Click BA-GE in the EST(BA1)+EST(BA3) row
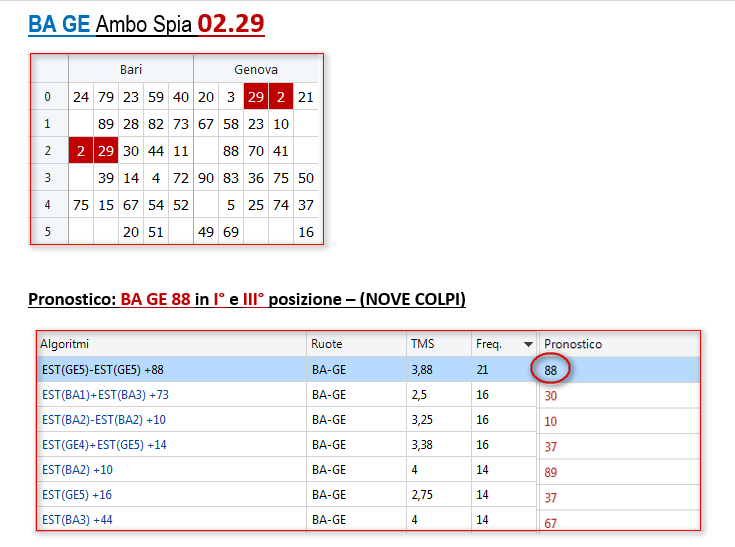 329,395
